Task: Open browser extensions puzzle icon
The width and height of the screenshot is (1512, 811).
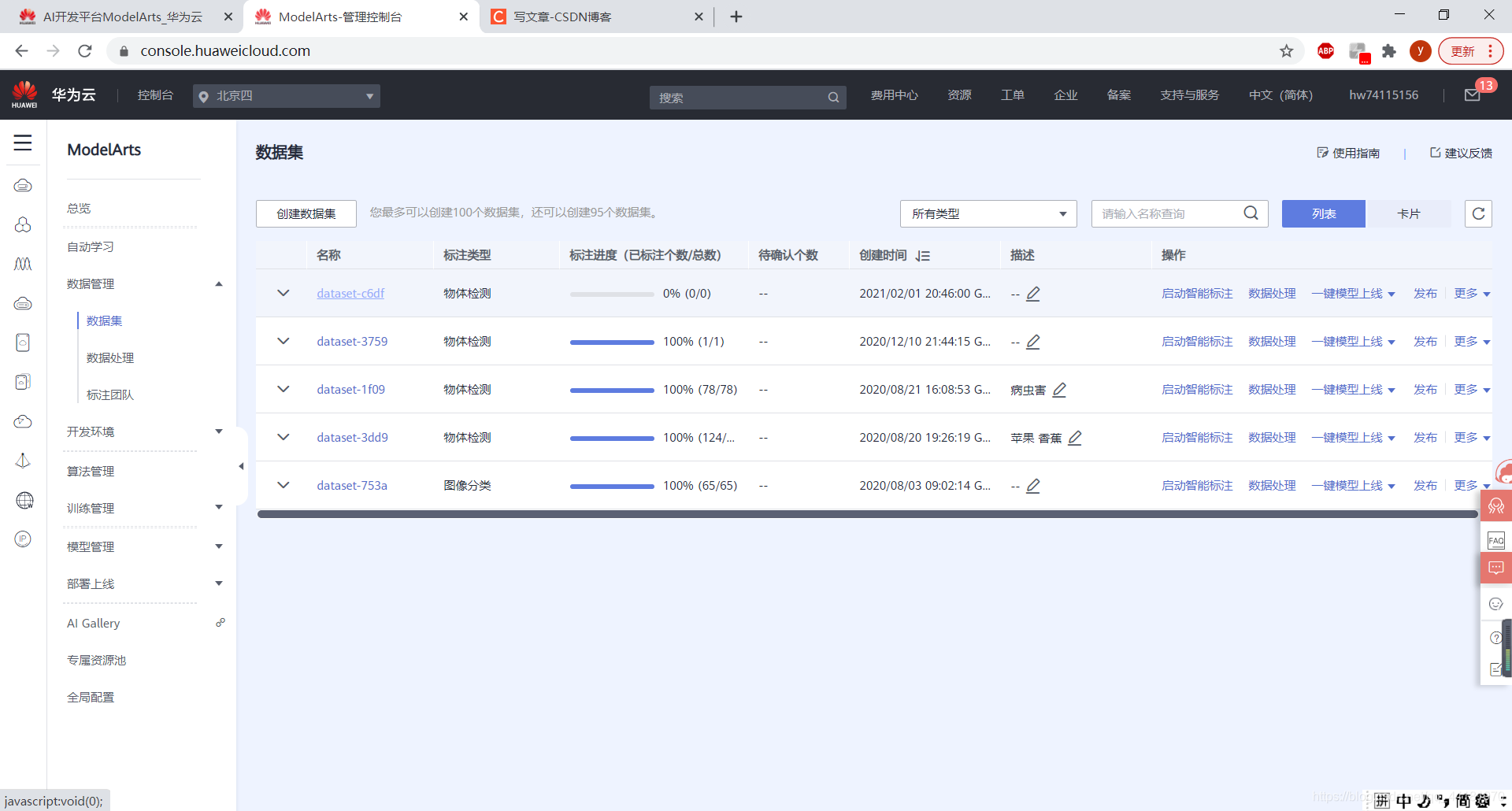Action: pos(1389,51)
